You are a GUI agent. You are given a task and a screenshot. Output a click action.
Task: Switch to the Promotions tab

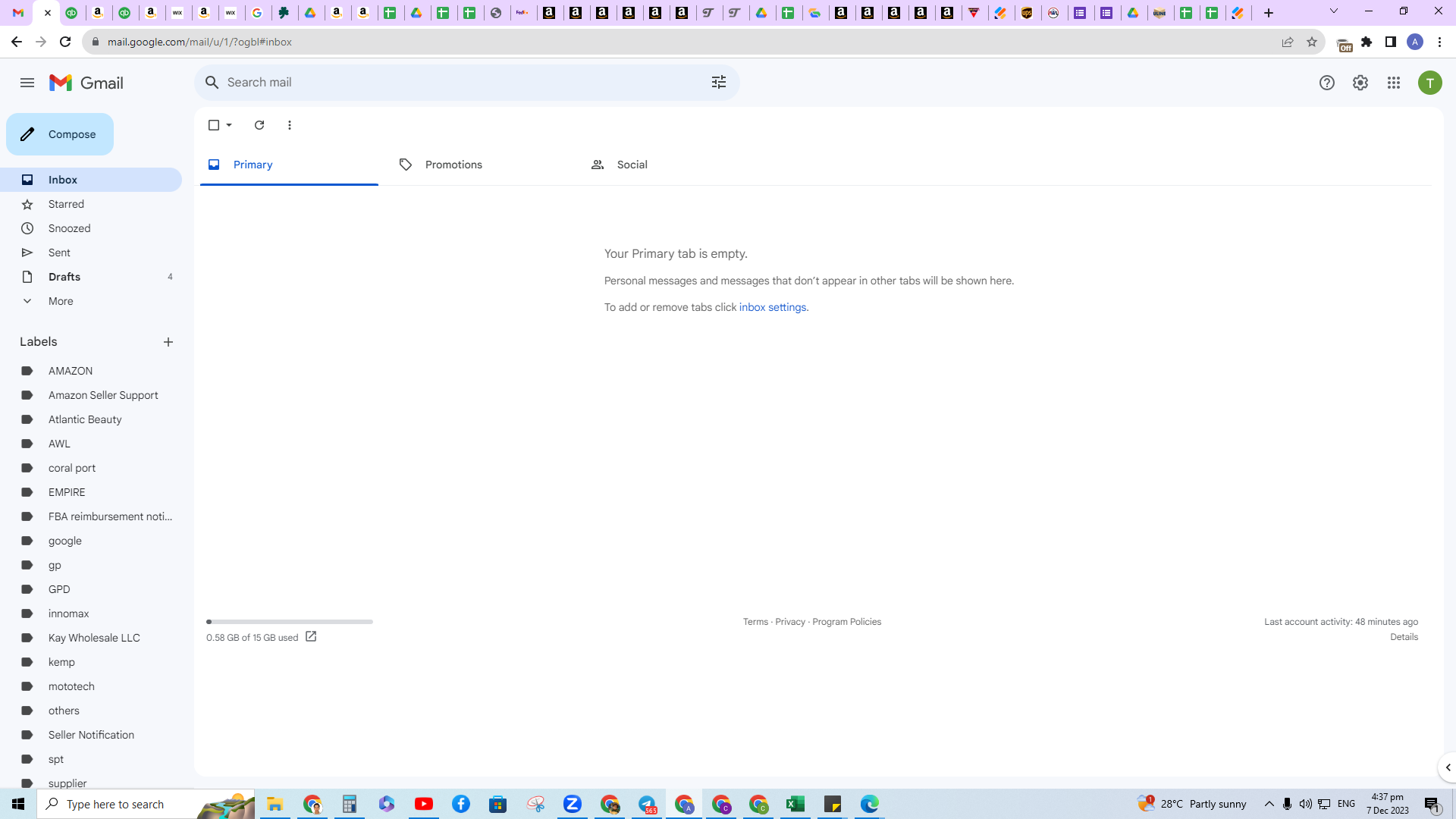click(480, 165)
